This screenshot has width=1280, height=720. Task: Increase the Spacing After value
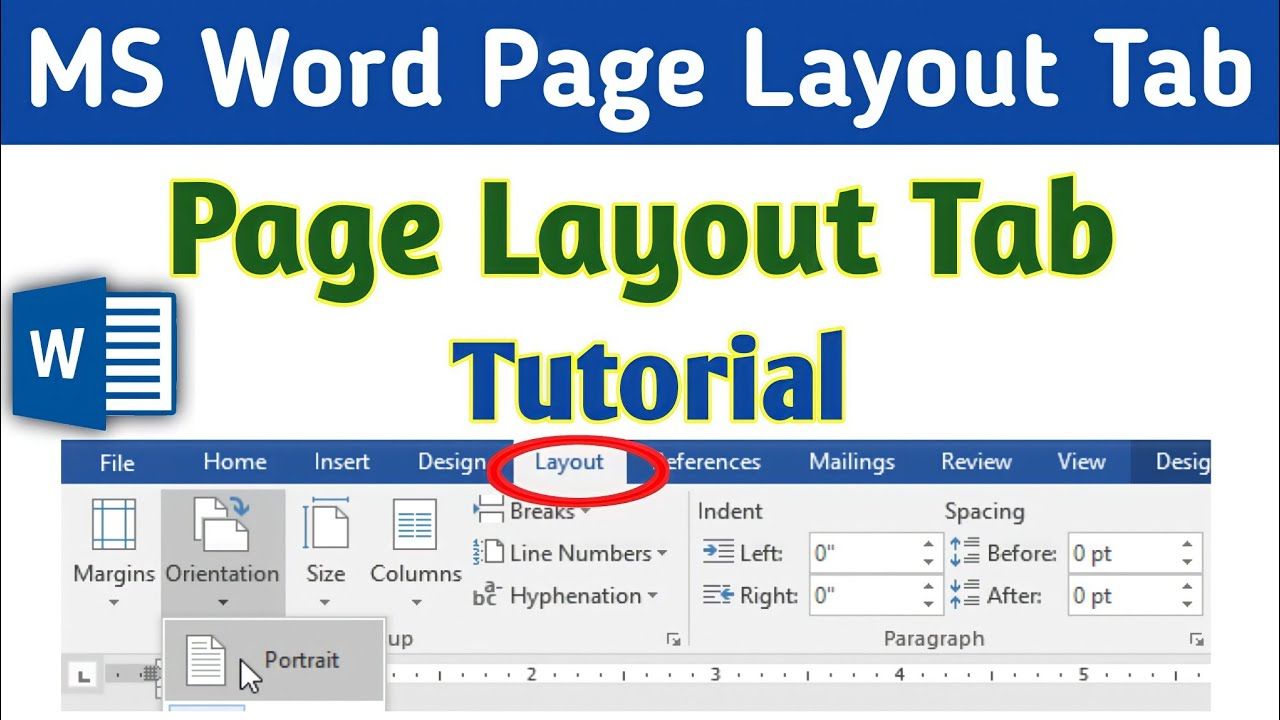click(x=1187, y=587)
